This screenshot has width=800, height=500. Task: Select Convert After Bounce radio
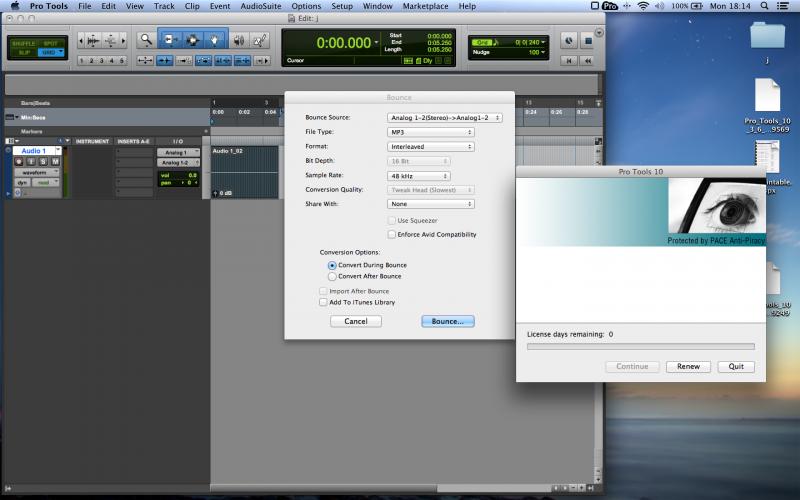pyautogui.click(x=332, y=277)
